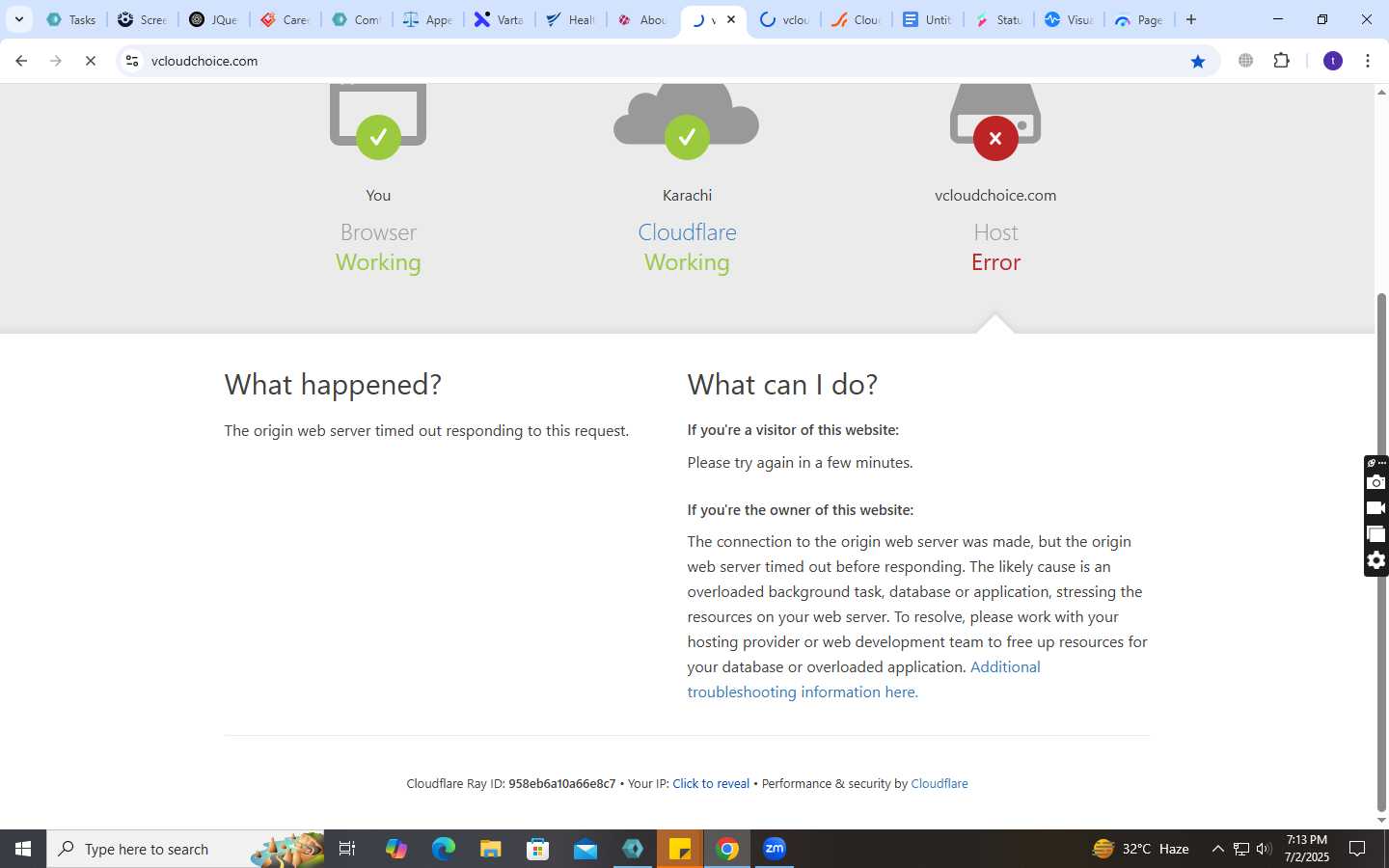Open the Chrome profile avatar
Screen dimensions: 1389x868
point(1333,61)
